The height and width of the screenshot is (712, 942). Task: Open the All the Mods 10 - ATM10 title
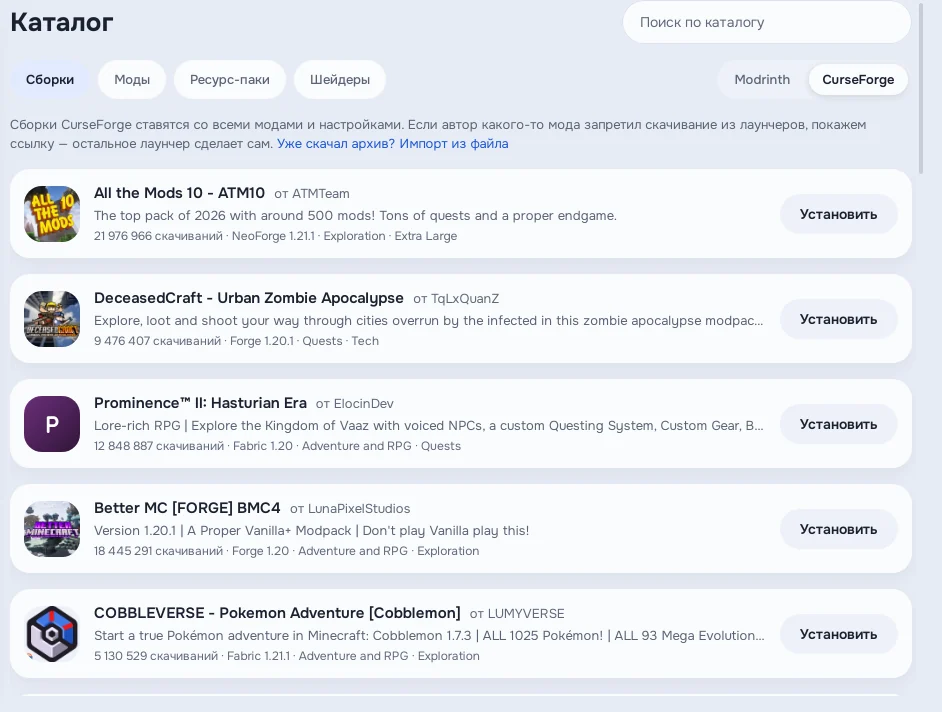coord(179,193)
